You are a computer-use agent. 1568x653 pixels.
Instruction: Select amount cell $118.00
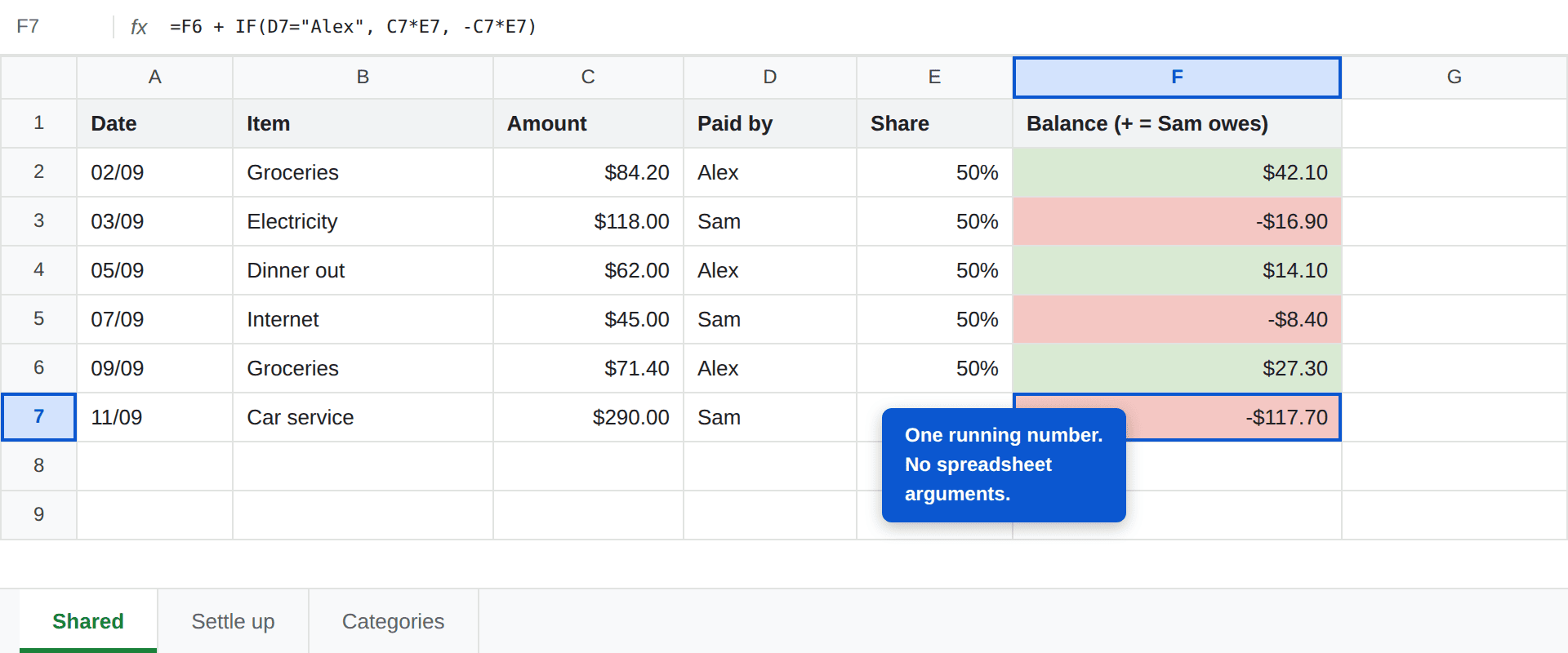click(x=588, y=221)
